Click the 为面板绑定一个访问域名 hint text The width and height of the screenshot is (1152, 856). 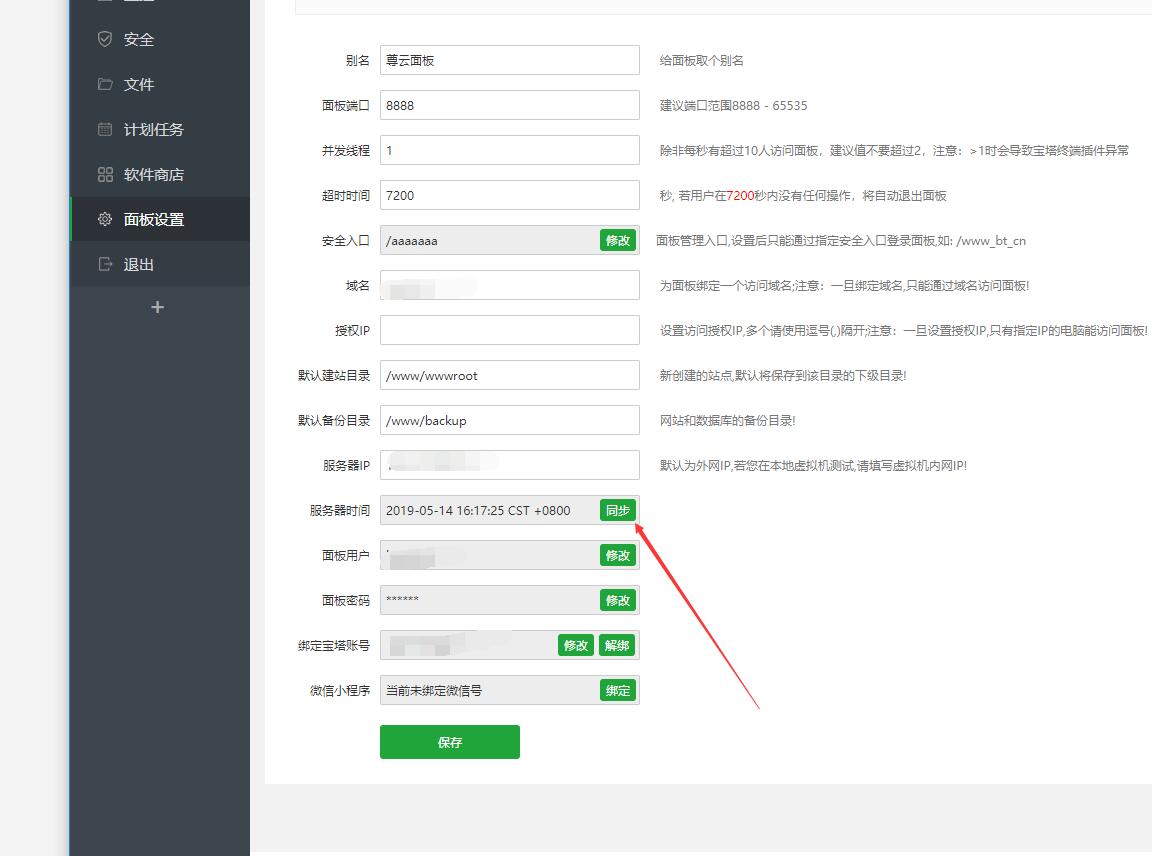coord(844,285)
